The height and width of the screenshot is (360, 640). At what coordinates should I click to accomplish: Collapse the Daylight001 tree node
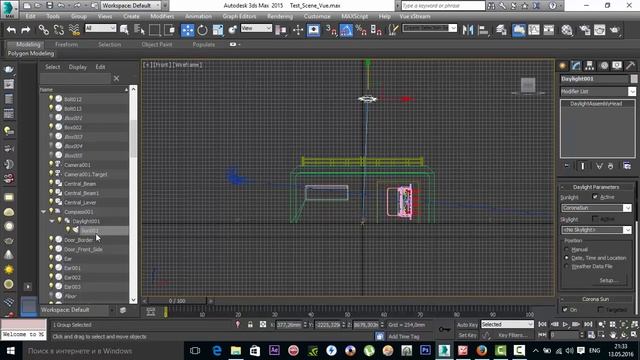click(x=52, y=221)
